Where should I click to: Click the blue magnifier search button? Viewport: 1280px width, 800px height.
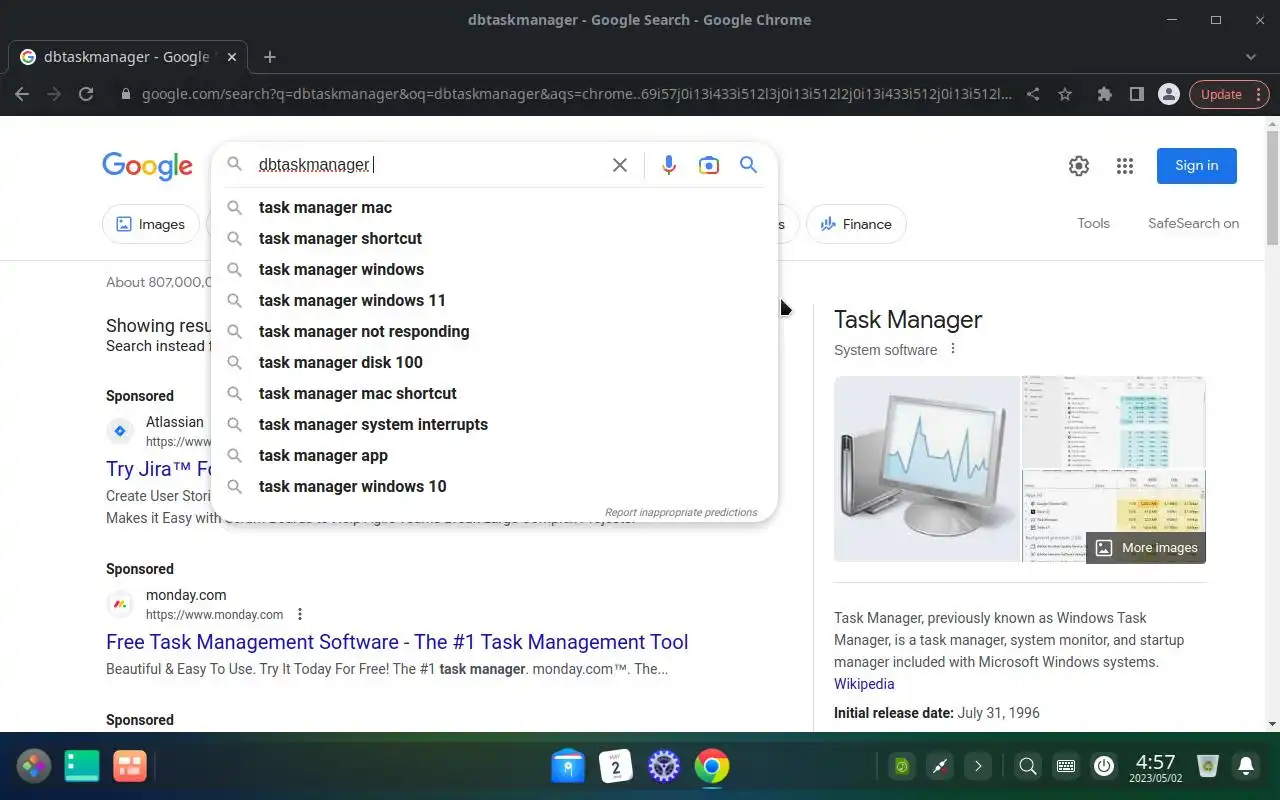tap(748, 165)
